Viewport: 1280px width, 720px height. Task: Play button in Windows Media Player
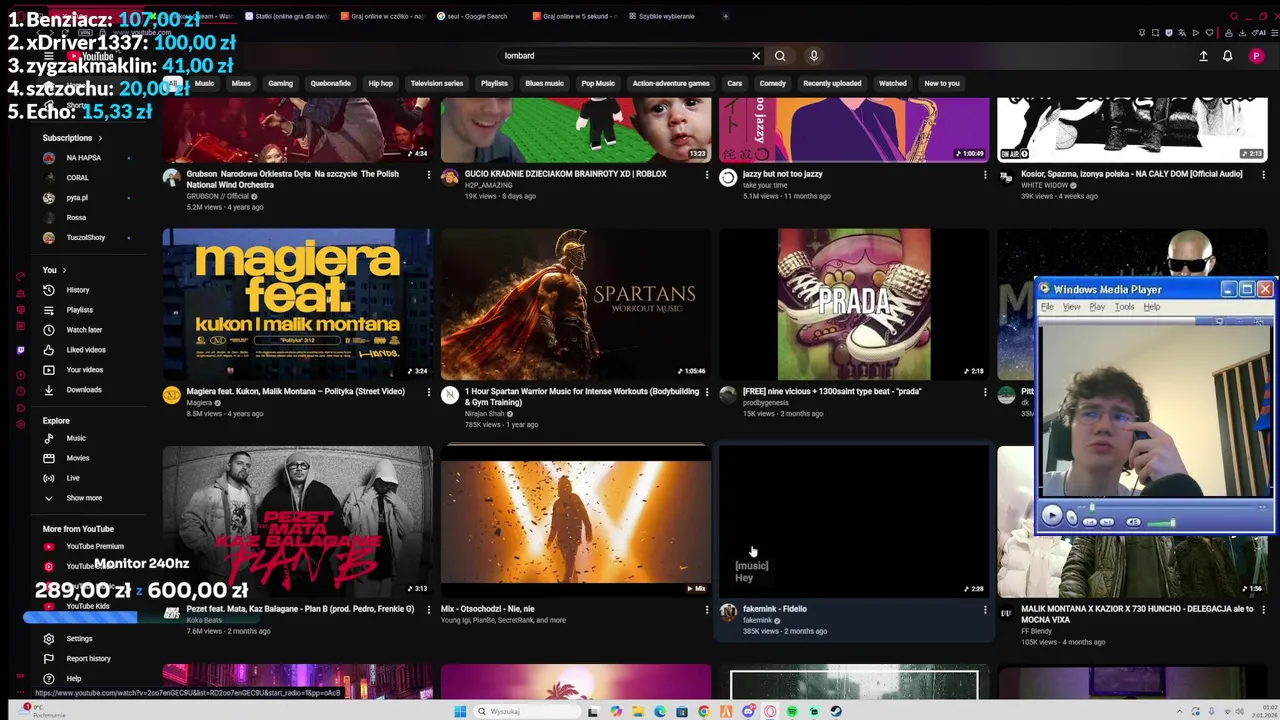1051,516
